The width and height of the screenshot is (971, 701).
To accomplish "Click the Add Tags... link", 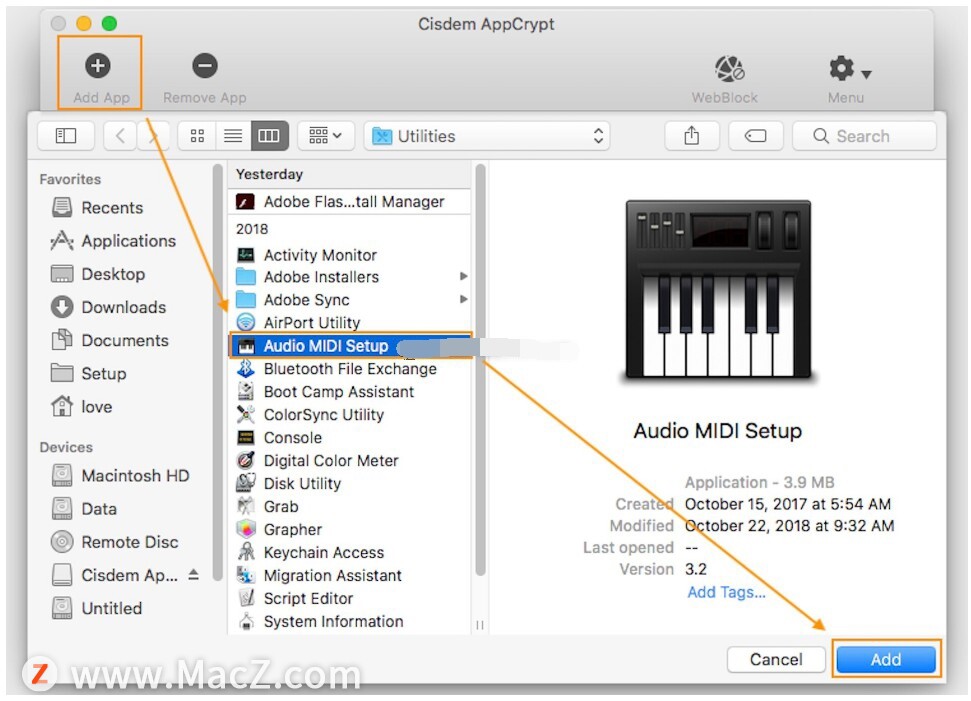I will click(726, 593).
